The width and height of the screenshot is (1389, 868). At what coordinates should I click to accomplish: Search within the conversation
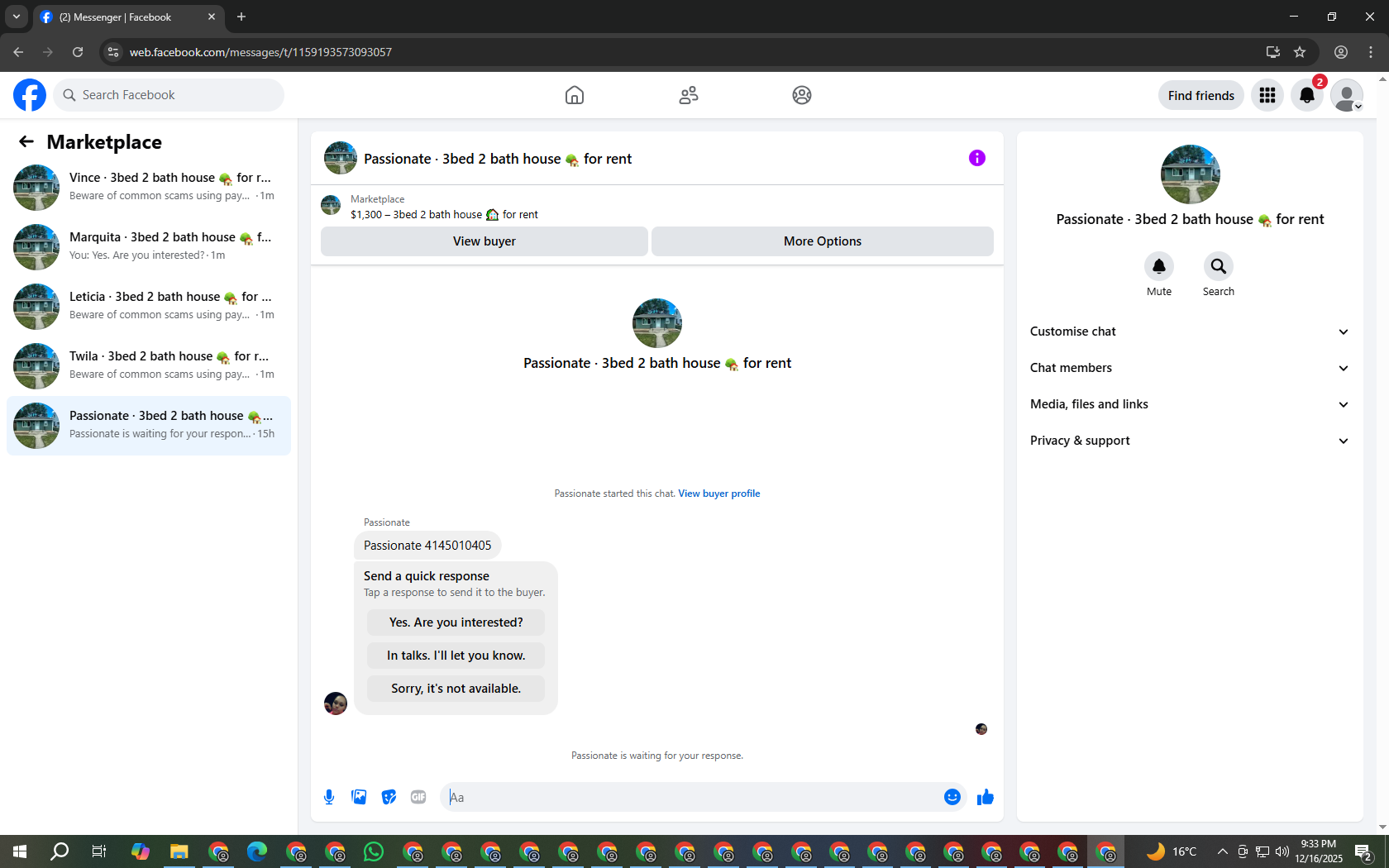(1219, 266)
